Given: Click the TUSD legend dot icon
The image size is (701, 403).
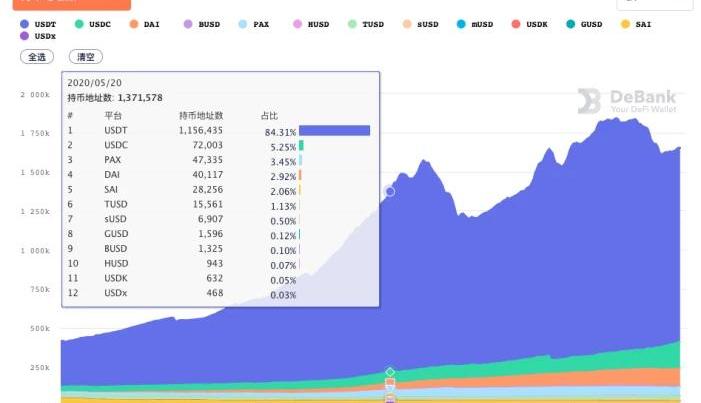Looking at the screenshot, I should click(x=351, y=23).
